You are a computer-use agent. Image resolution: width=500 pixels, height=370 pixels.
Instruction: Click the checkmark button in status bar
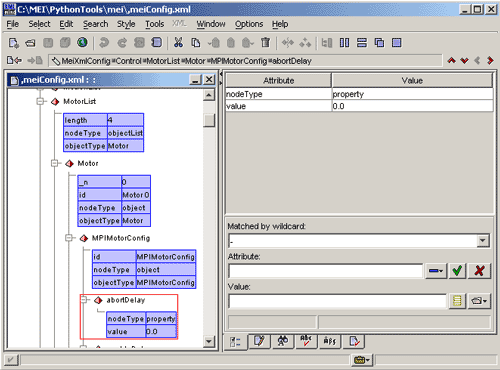pyautogui.click(x=11, y=360)
